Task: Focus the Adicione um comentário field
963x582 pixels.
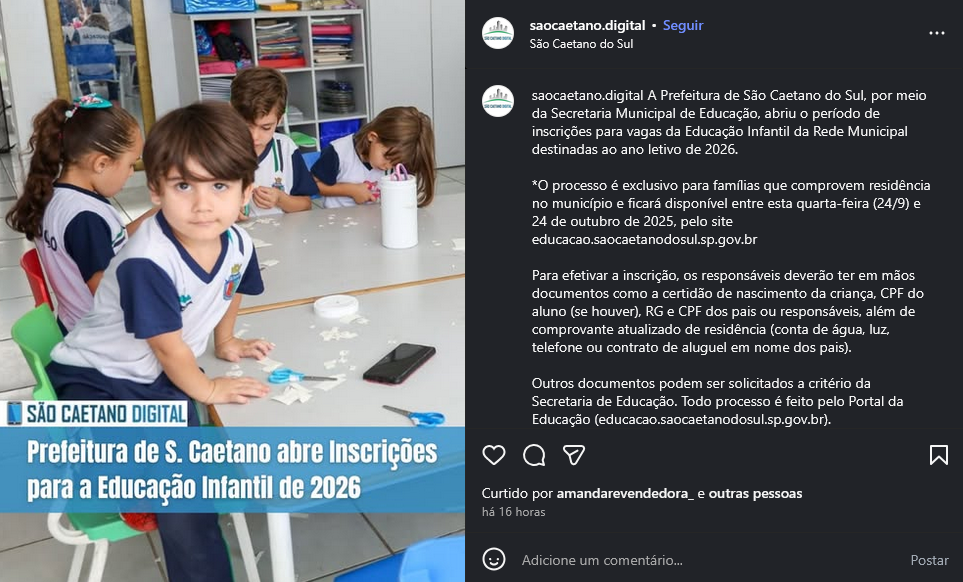Action: coord(706,560)
